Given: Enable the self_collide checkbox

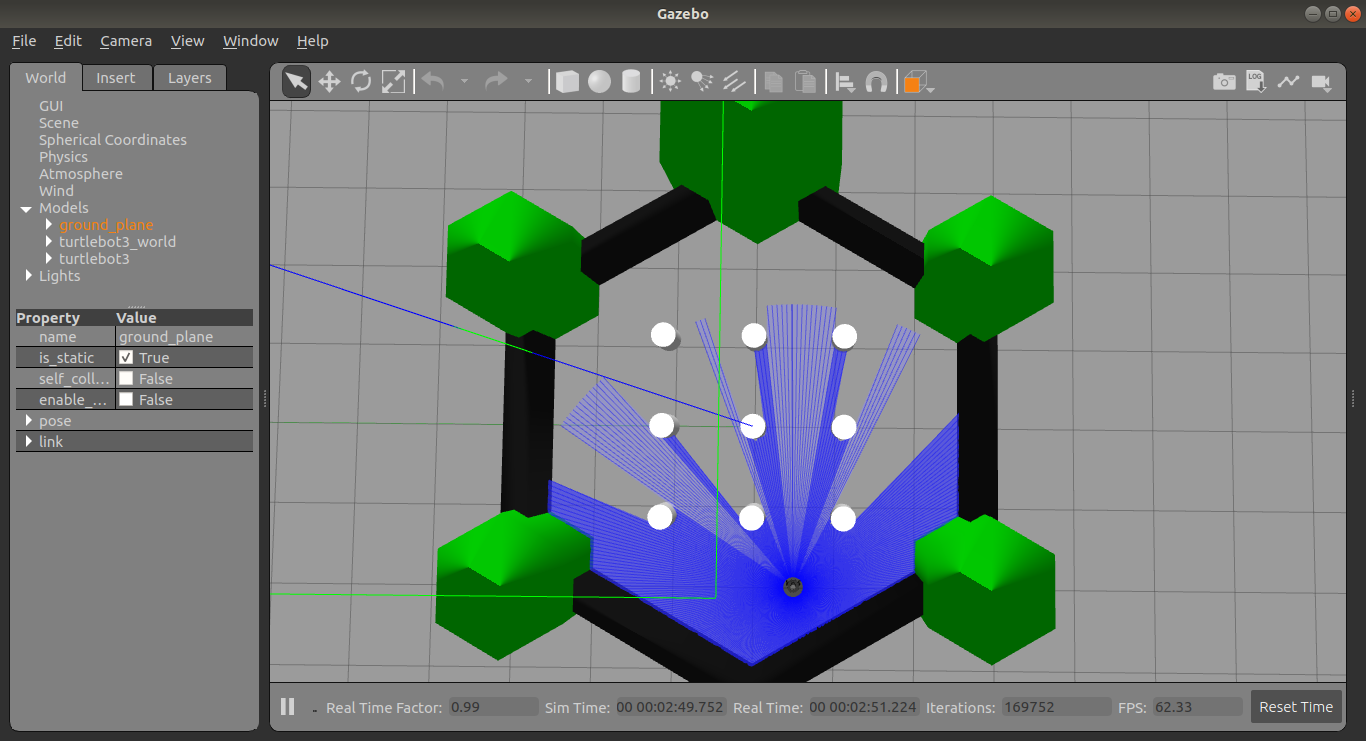Looking at the screenshot, I should pos(126,378).
